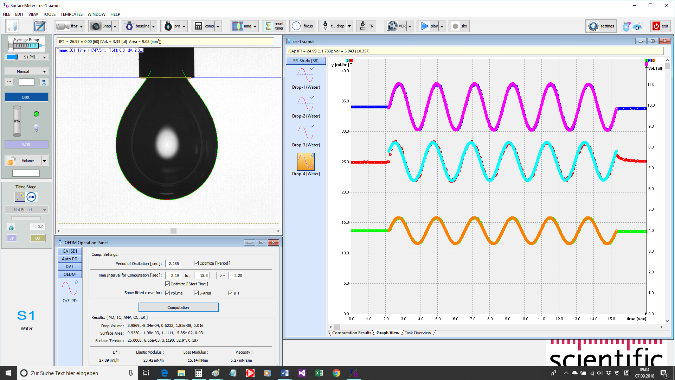The image size is (675, 380).
Task: Click the calculator toolbar icon
Action: point(198,26)
